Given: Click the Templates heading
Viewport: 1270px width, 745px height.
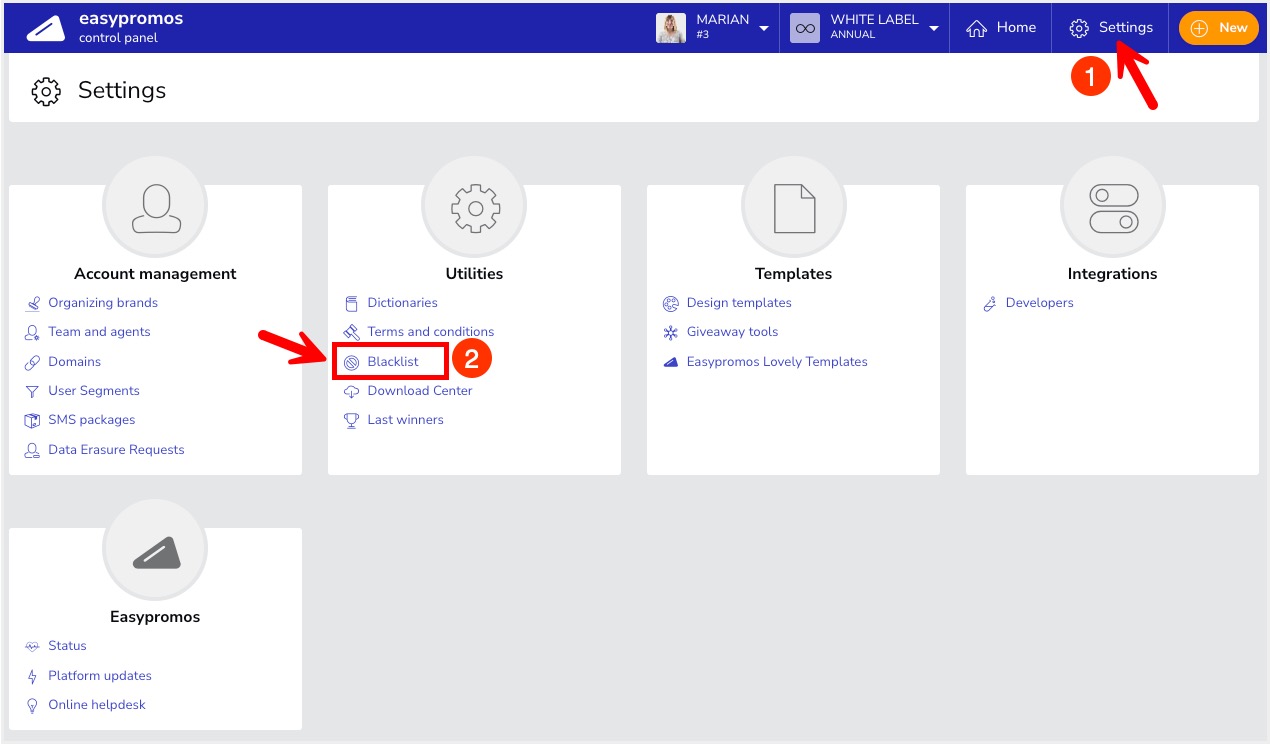Looking at the screenshot, I should point(794,274).
